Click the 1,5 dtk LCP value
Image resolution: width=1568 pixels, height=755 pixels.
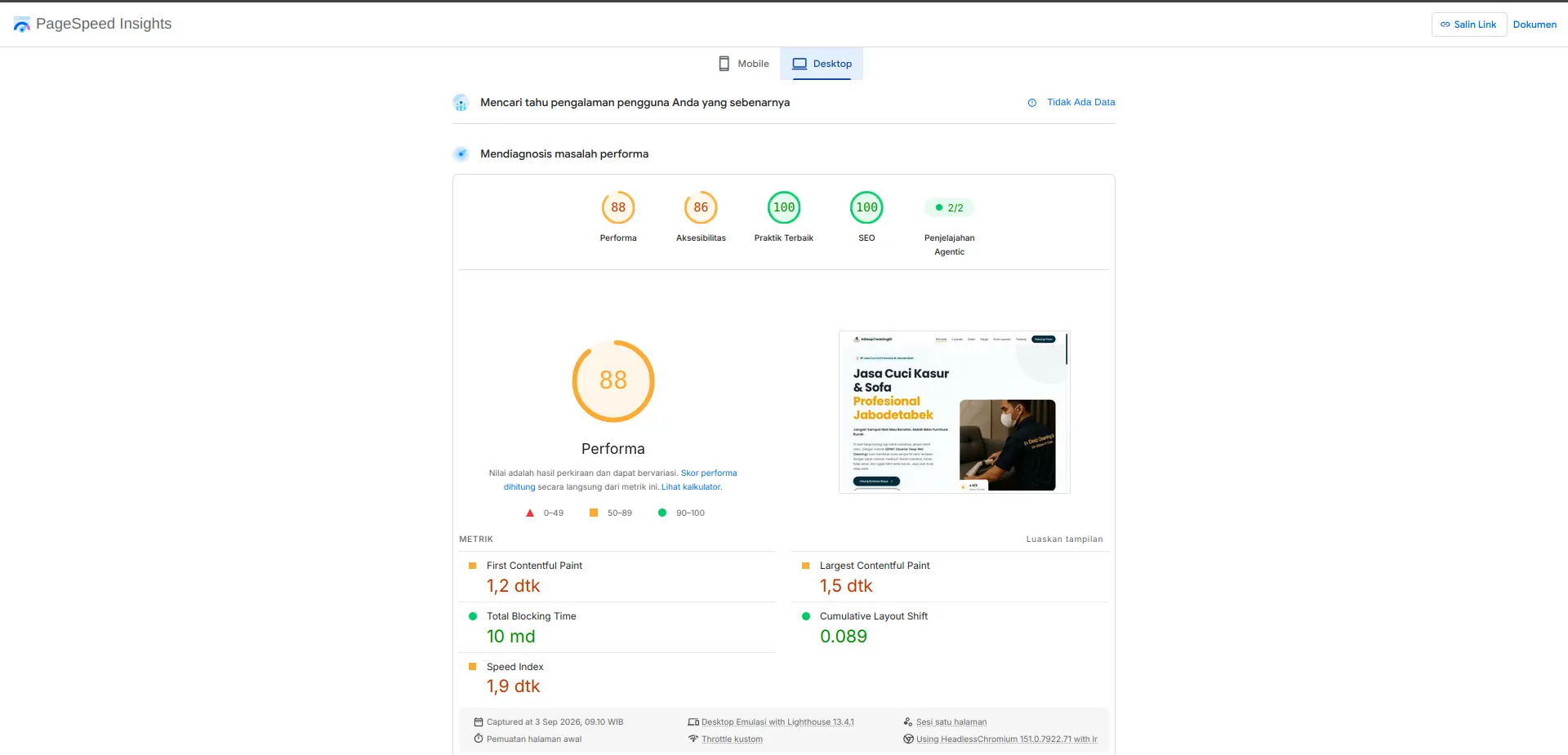(x=846, y=586)
